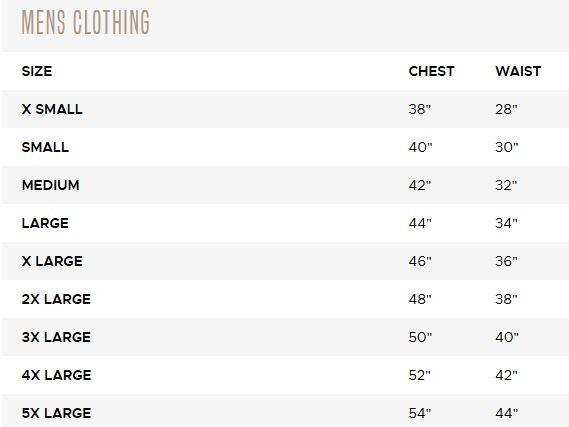The image size is (569, 427).
Task: Select the 34" waist value for LARGE
Action: pos(507,223)
